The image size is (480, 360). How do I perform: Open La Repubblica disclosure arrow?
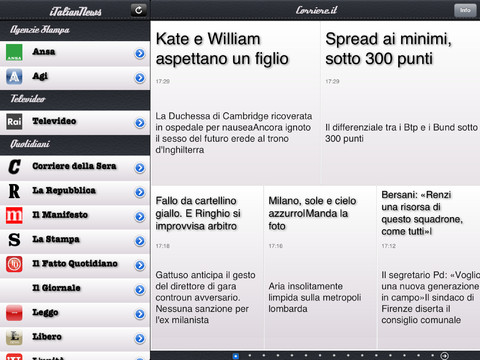[x=140, y=192]
